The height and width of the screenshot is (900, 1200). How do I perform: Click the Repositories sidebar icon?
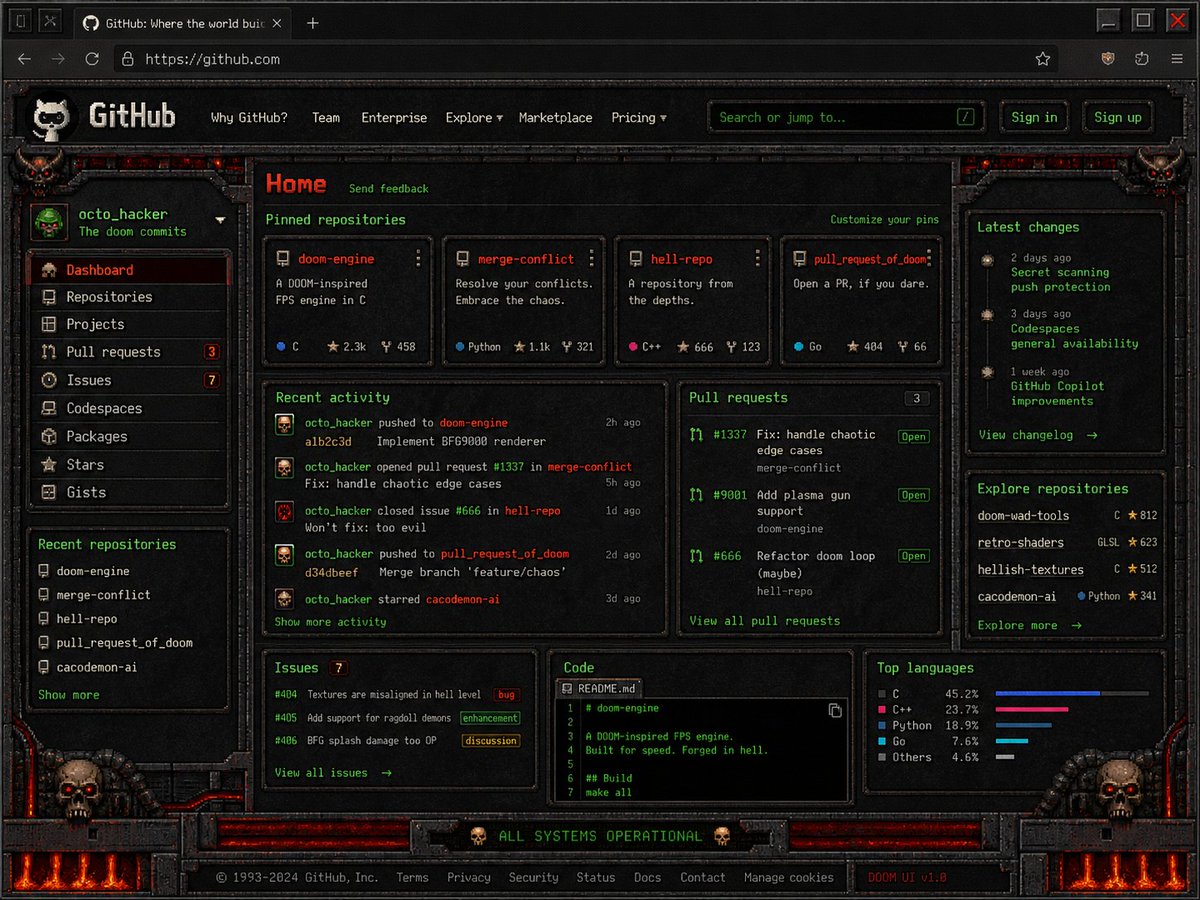(48, 297)
